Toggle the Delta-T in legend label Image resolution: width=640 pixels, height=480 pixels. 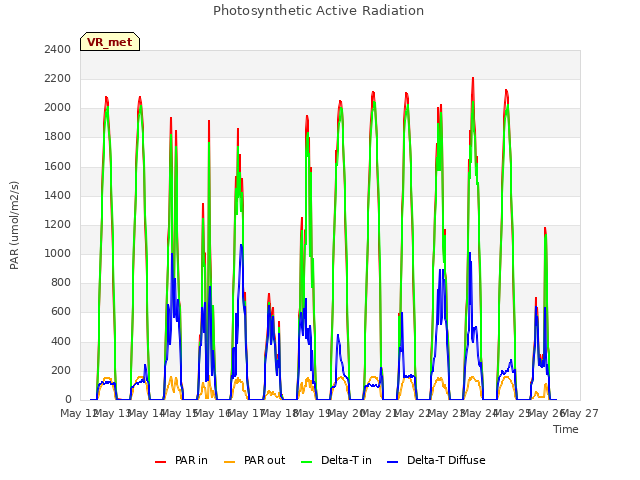coord(346,460)
